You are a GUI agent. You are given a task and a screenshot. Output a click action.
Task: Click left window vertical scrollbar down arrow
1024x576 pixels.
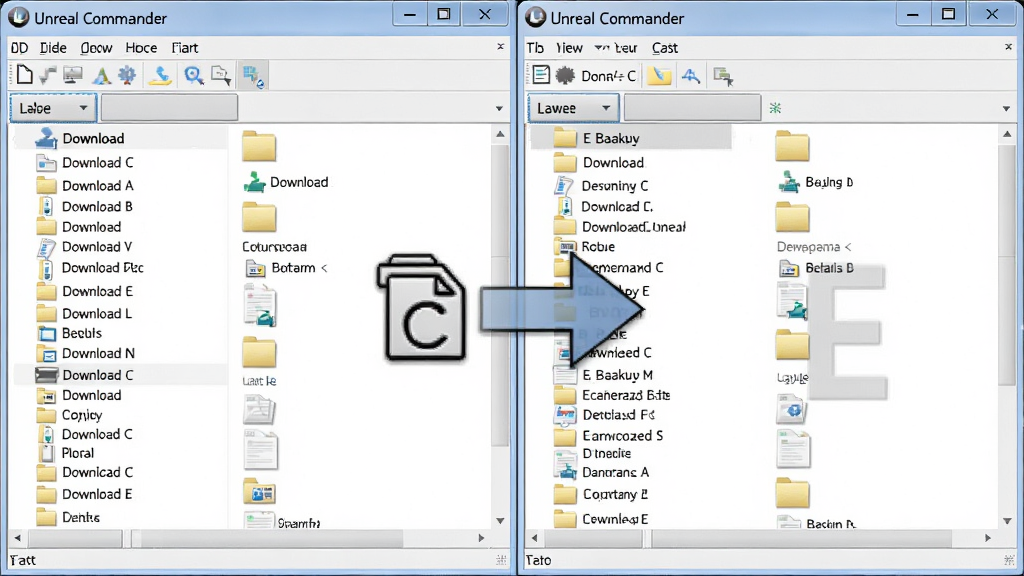(x=500, y=520)
